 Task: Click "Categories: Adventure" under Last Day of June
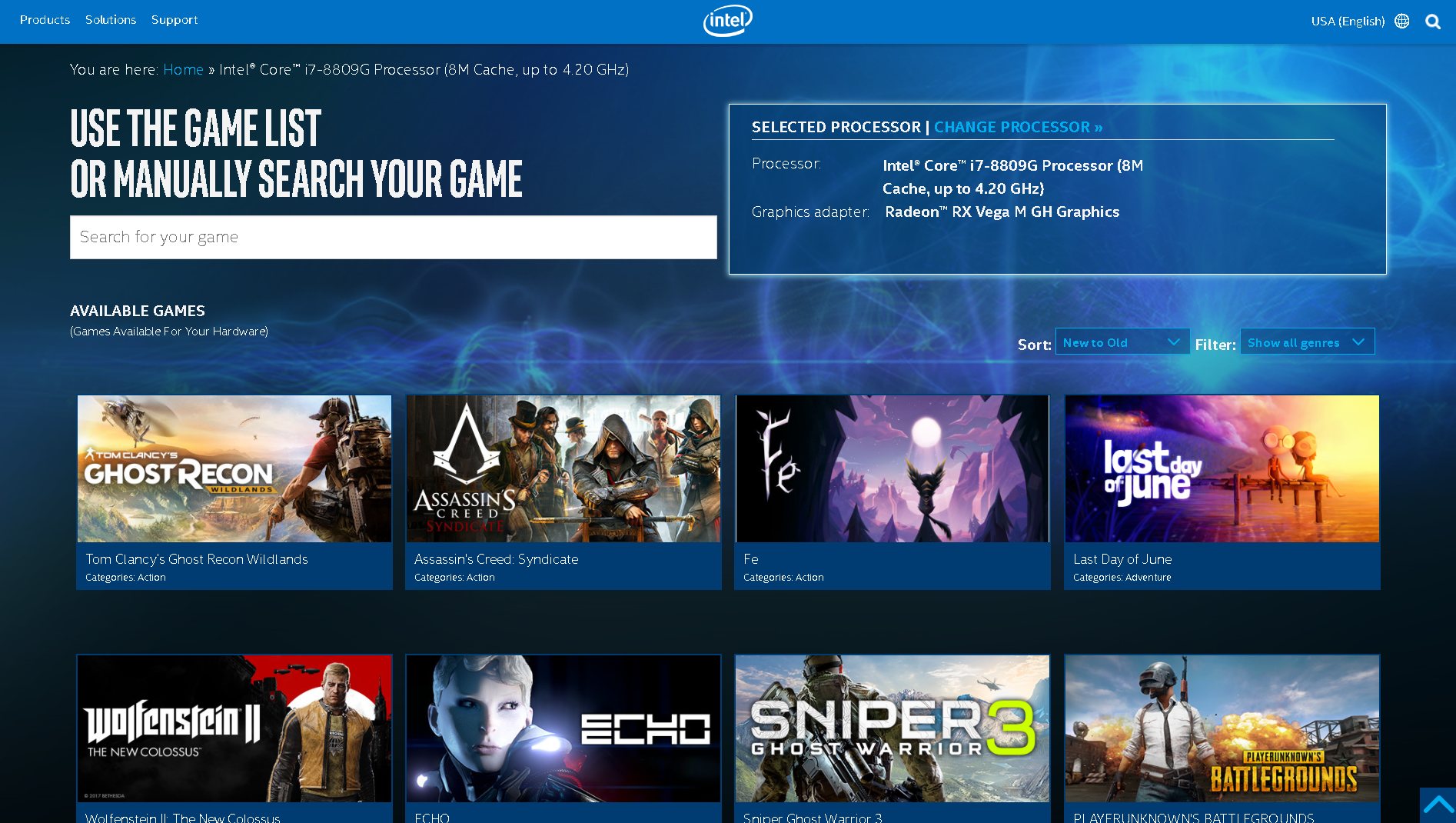coord(1122,578)
